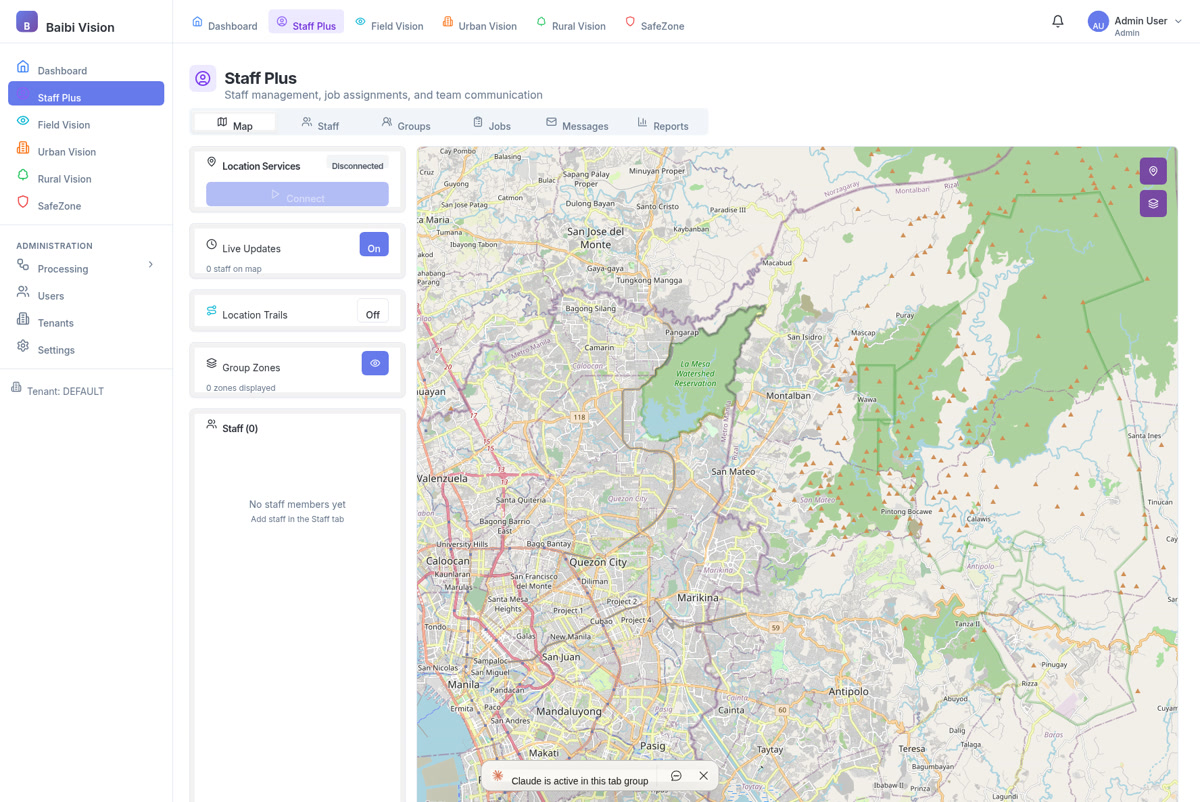Click the SafeZone shield icon in top navigation
Image resolution: width=1200 pixels, height=802 pixels.
click(x=630, y=24)
